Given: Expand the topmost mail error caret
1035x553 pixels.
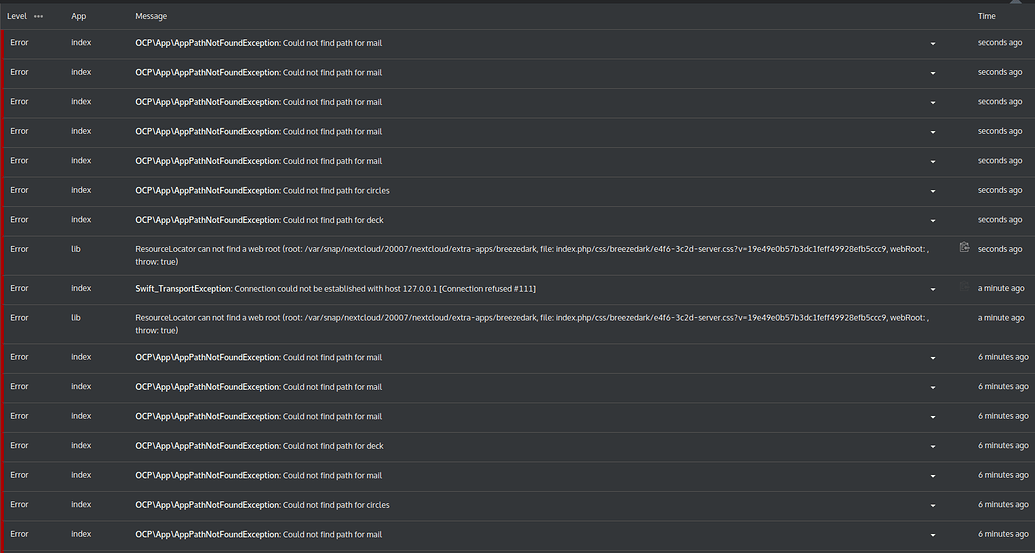Looking at the screenshot, I should tap(933, 44).
